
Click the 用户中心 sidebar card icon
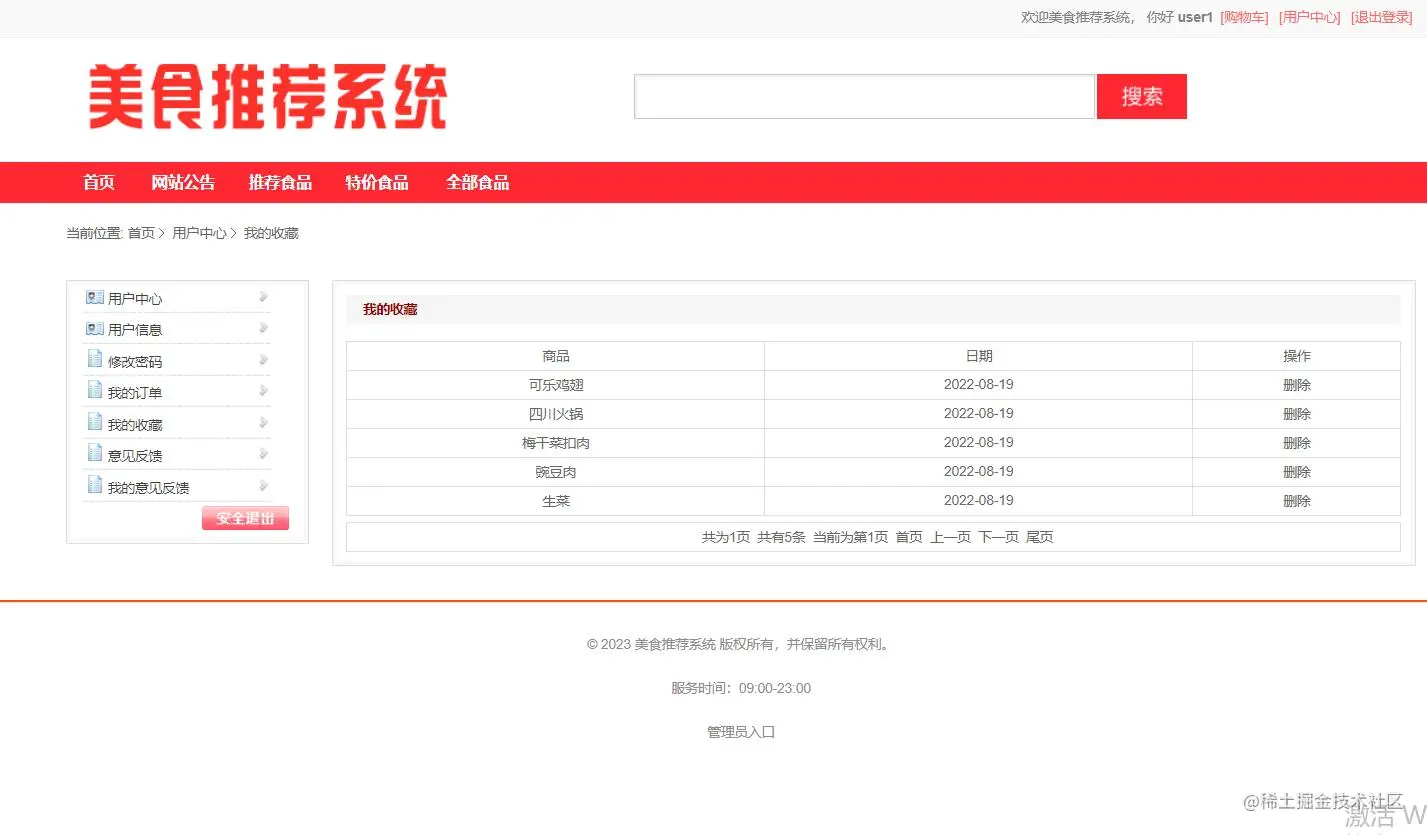tap(95, 297)
